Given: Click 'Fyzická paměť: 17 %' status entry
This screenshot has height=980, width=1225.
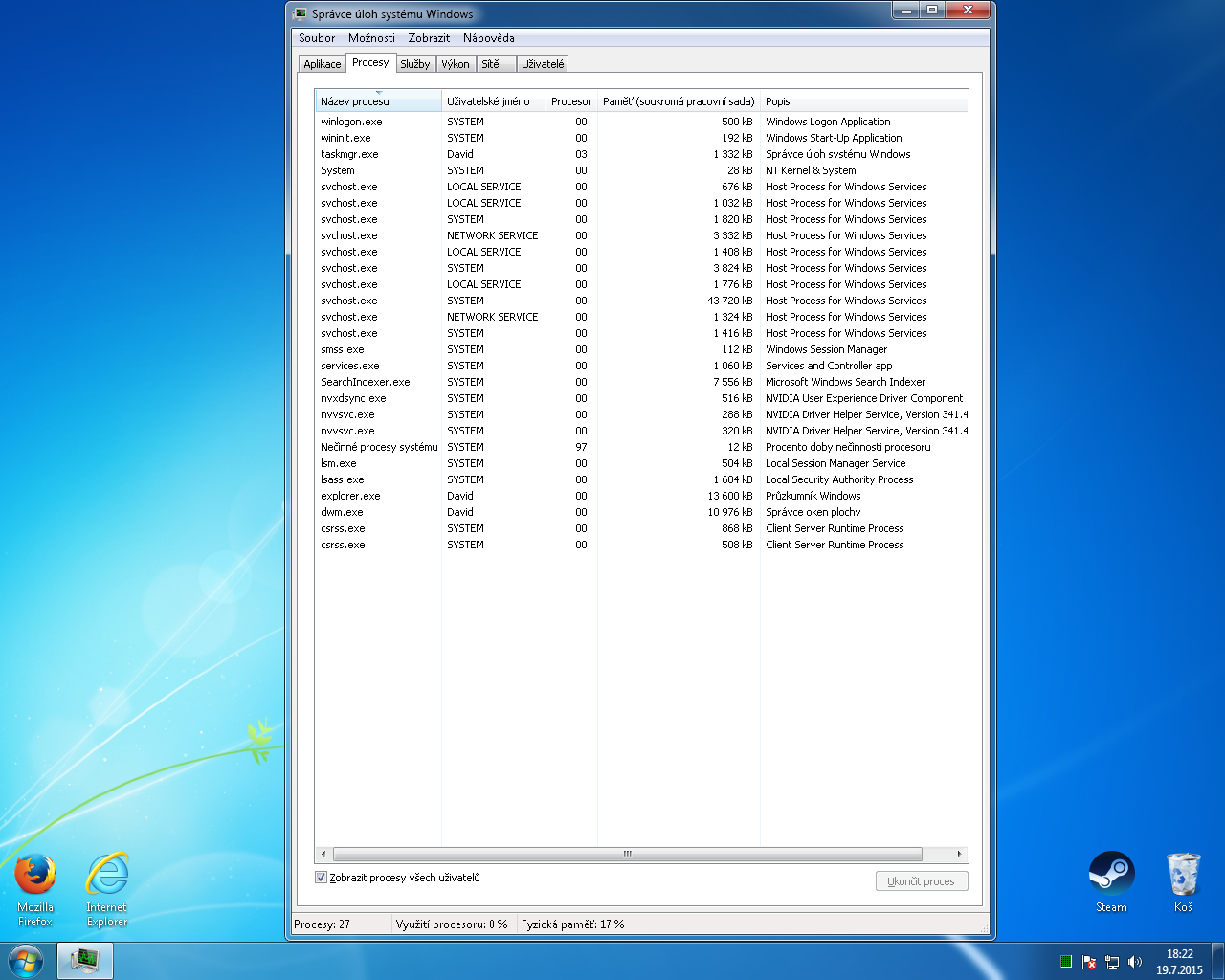Looking at the screenshot, I should 641,924.
